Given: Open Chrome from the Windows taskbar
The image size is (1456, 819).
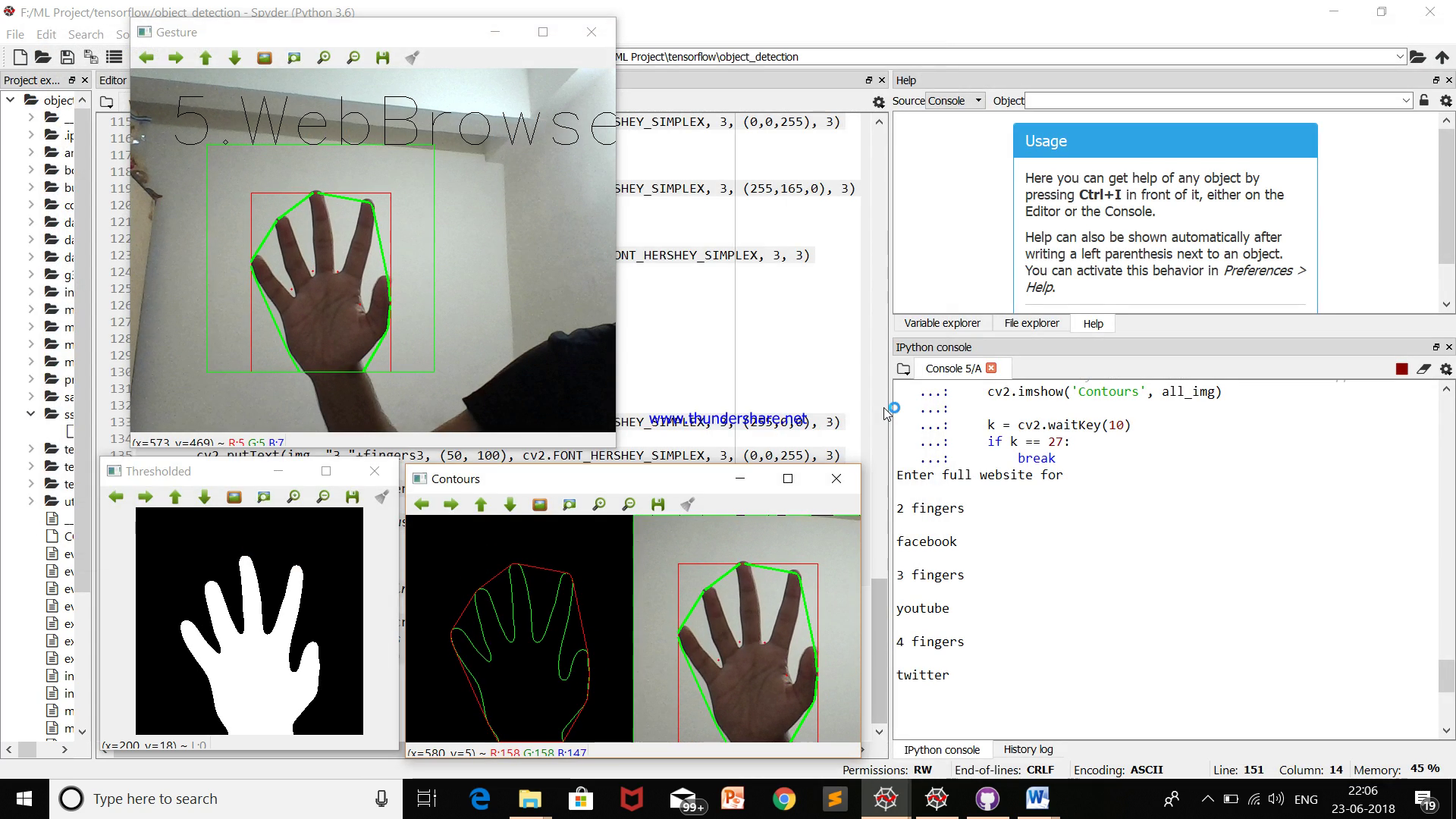Looking at the screenshot, I should 784,799.
